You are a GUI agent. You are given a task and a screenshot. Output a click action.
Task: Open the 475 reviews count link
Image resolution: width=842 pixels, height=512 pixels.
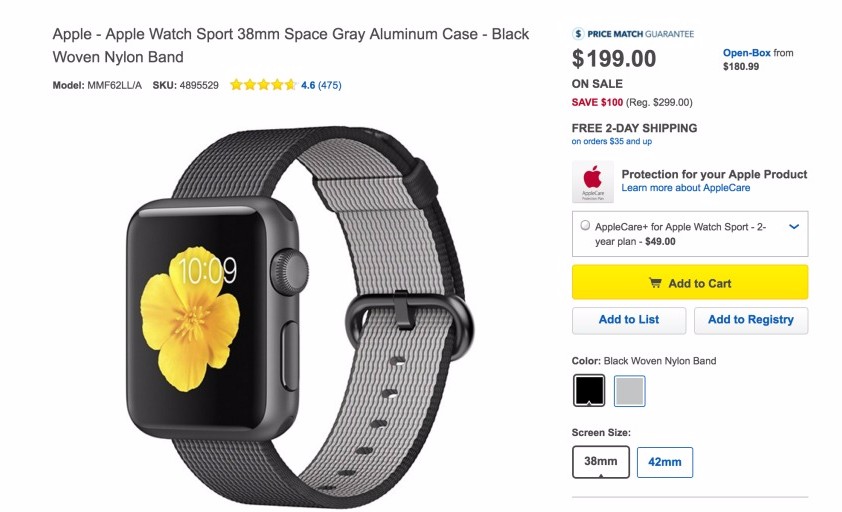point(330,85)
